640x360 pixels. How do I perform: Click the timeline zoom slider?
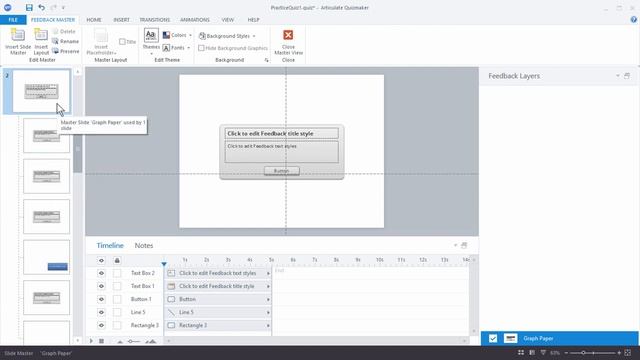[x=134, y=341]
